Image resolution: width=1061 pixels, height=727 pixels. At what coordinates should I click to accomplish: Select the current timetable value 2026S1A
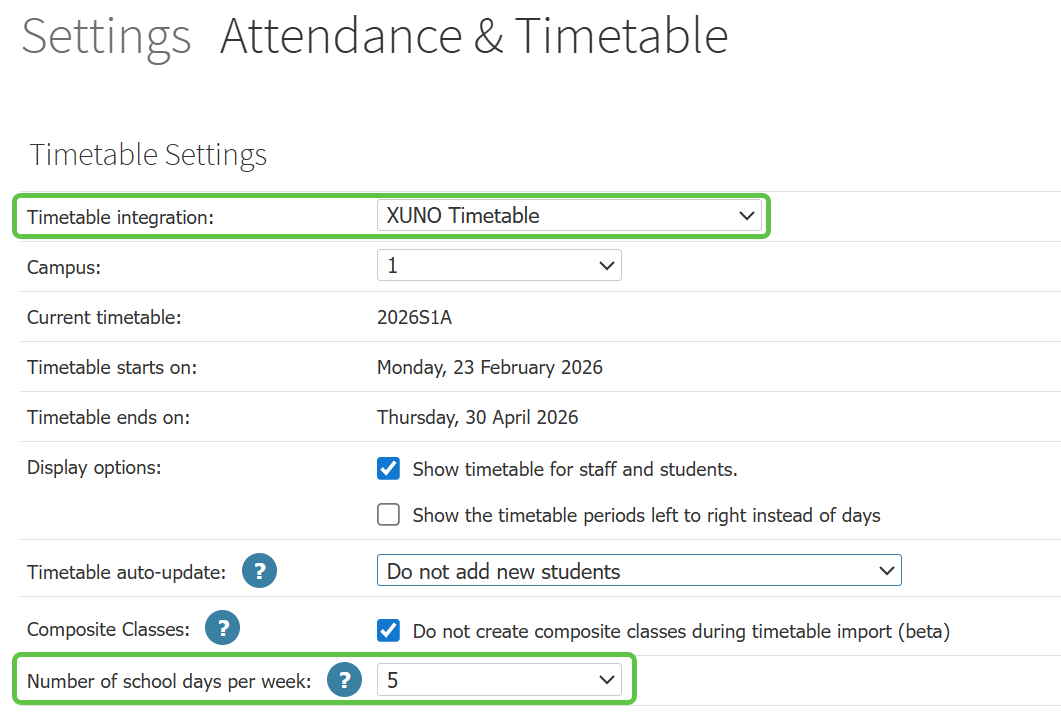[414, 317]
